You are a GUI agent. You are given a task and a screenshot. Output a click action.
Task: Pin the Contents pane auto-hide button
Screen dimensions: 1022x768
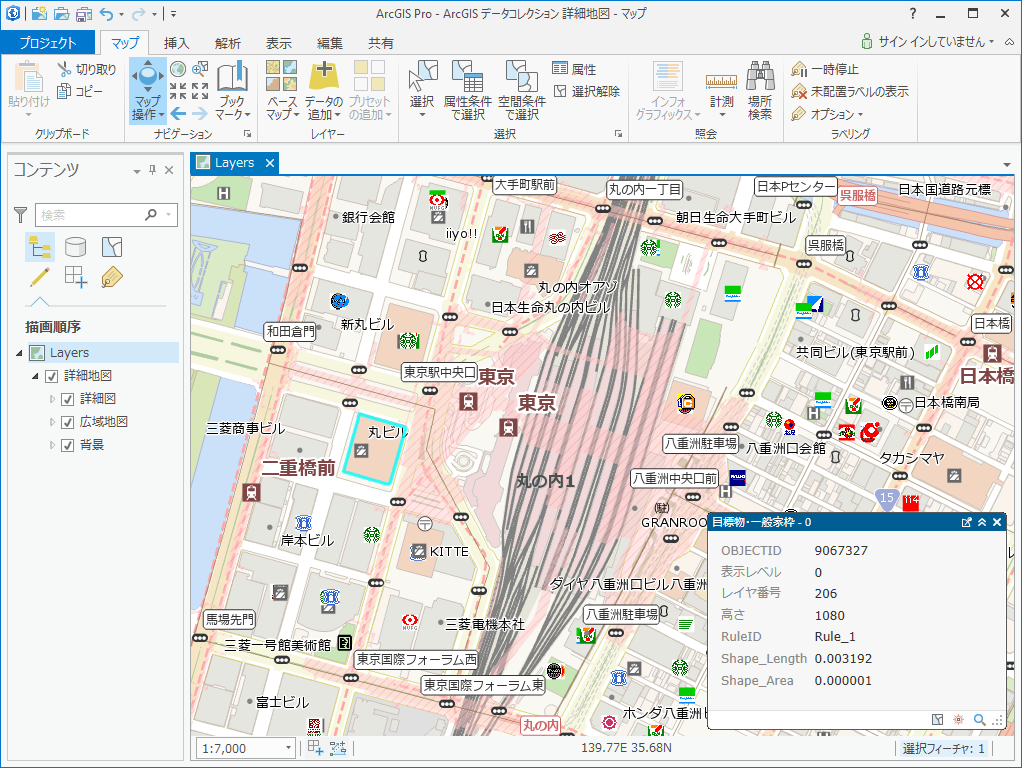click(x=153, y=170)
